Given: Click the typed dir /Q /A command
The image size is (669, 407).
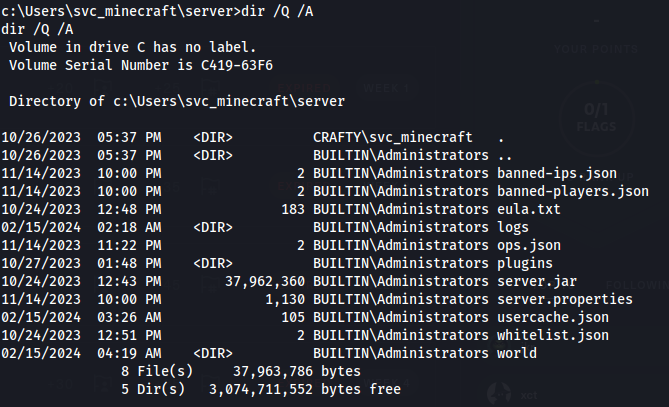Looking at the screenshot, I should (277, 12).
